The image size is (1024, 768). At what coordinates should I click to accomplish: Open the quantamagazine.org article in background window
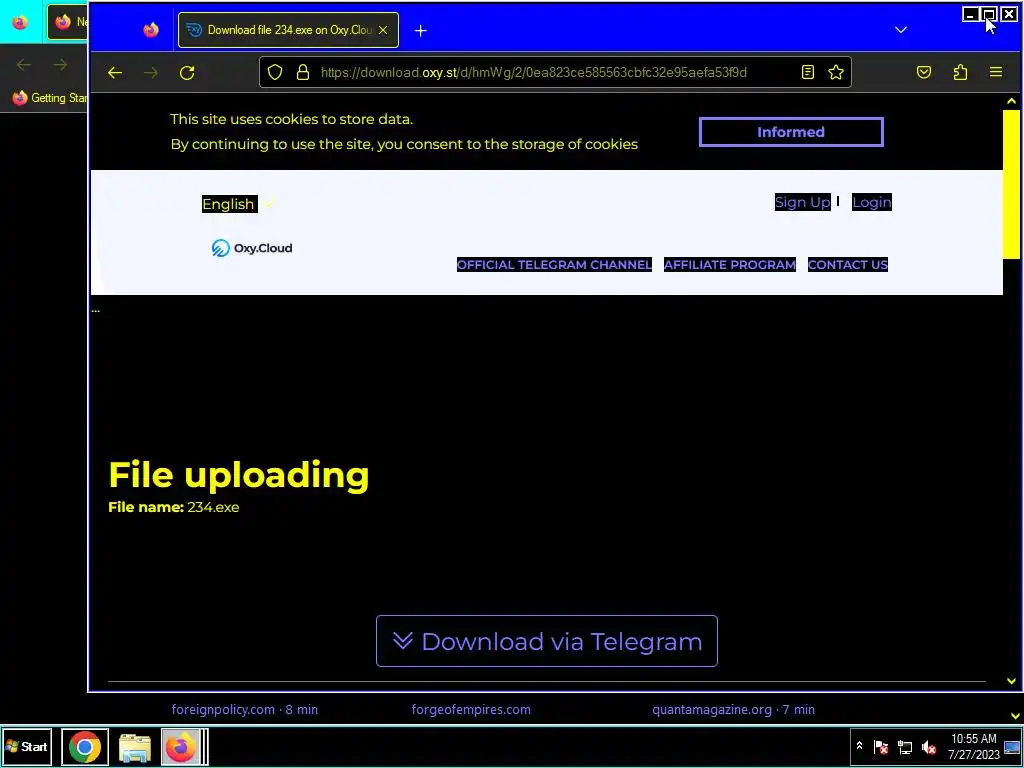[x=733, y=710]
